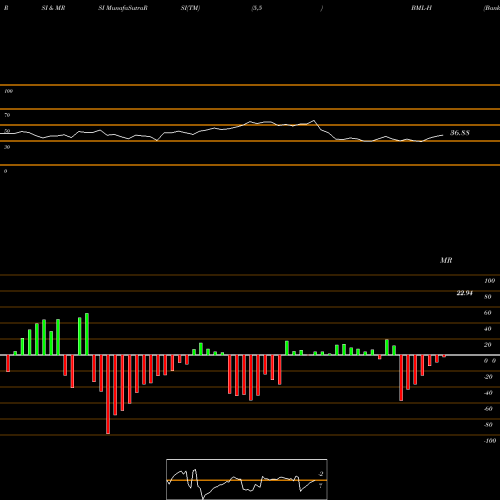
Task: Click the 'SI & MR' header label
Action: 53,8
